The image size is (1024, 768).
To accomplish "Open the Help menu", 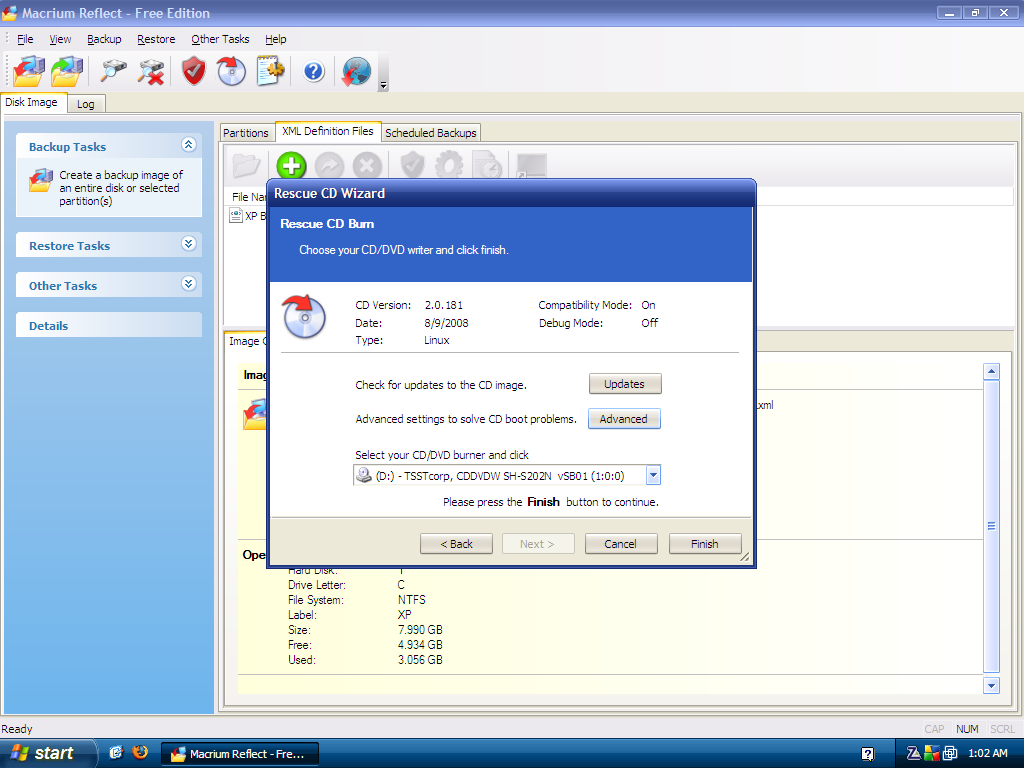I will [x=276, y=39].
